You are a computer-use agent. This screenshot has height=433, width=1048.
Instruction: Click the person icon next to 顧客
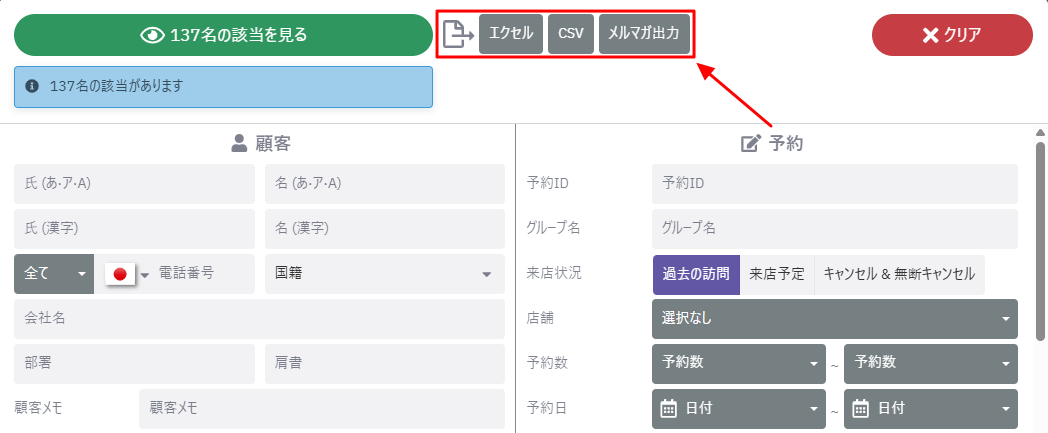tap(239, 143)
